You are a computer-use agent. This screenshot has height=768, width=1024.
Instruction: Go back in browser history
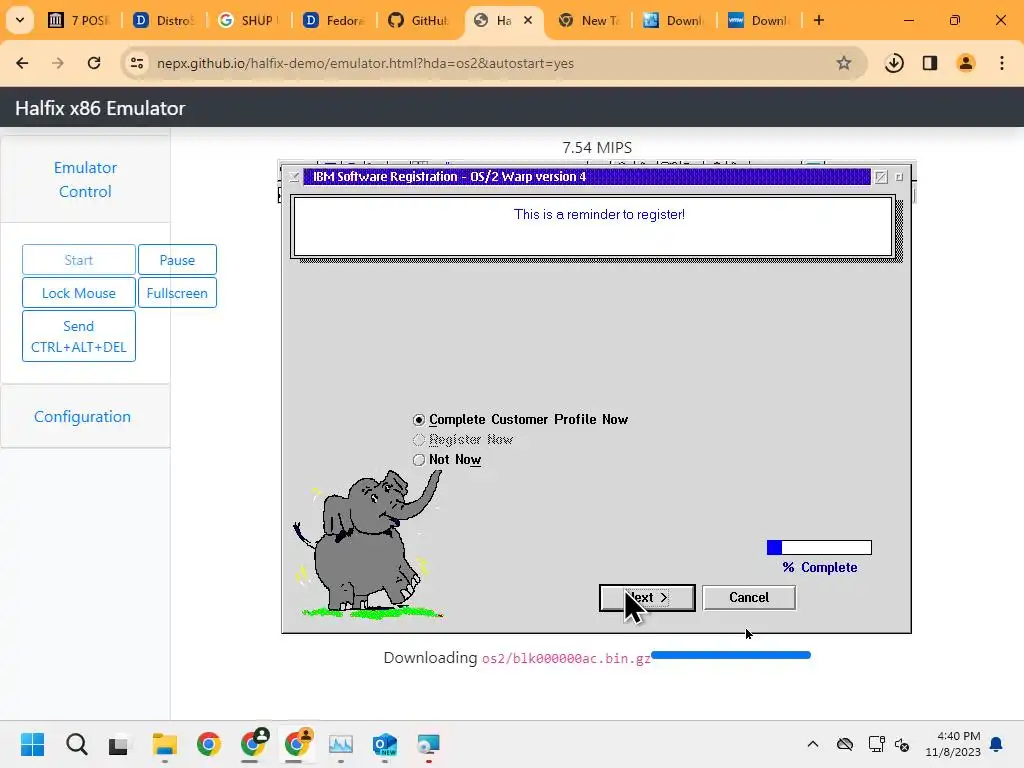click(x=22, y=63)
